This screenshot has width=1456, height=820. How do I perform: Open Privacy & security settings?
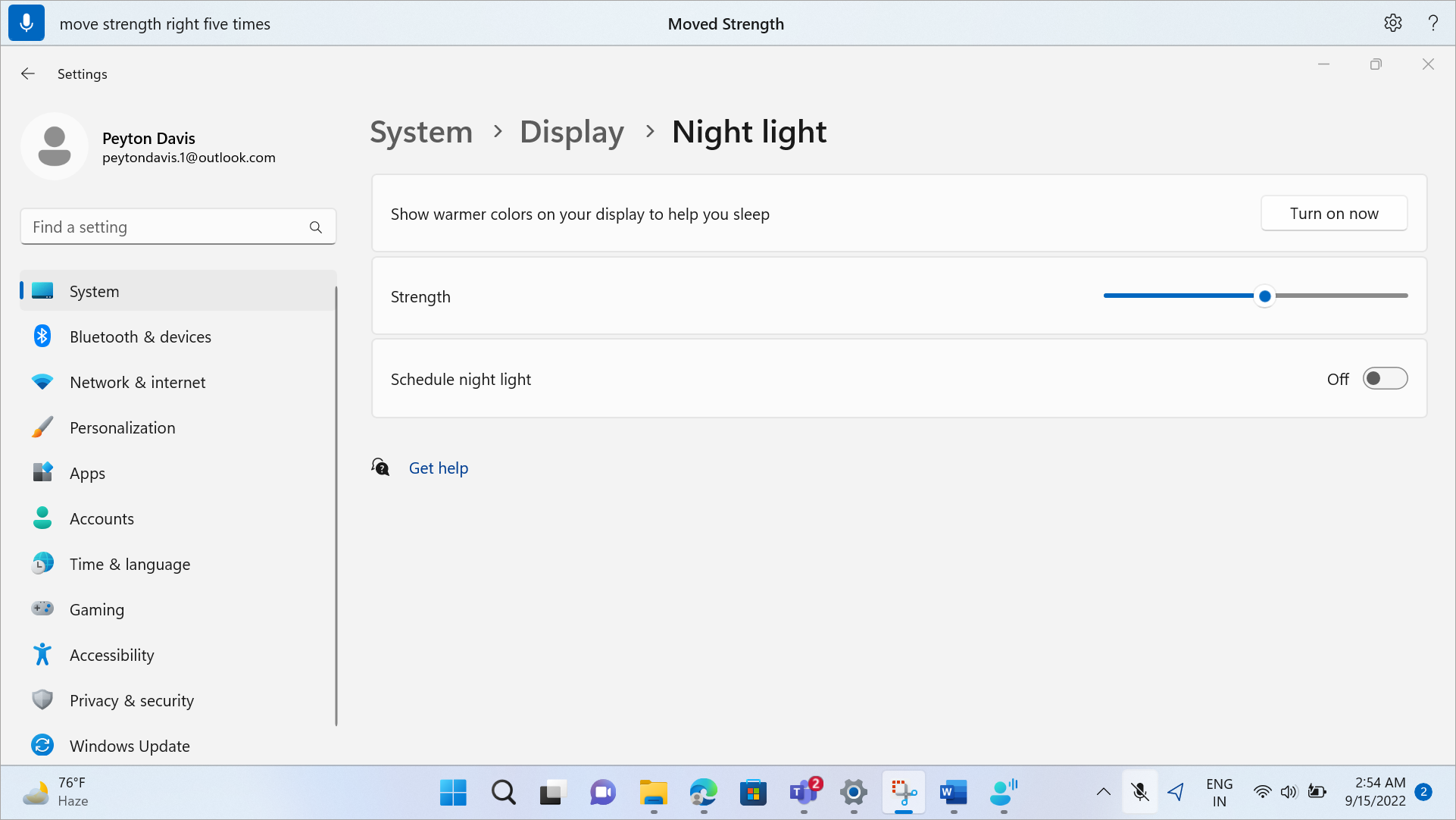pos(131,700)
